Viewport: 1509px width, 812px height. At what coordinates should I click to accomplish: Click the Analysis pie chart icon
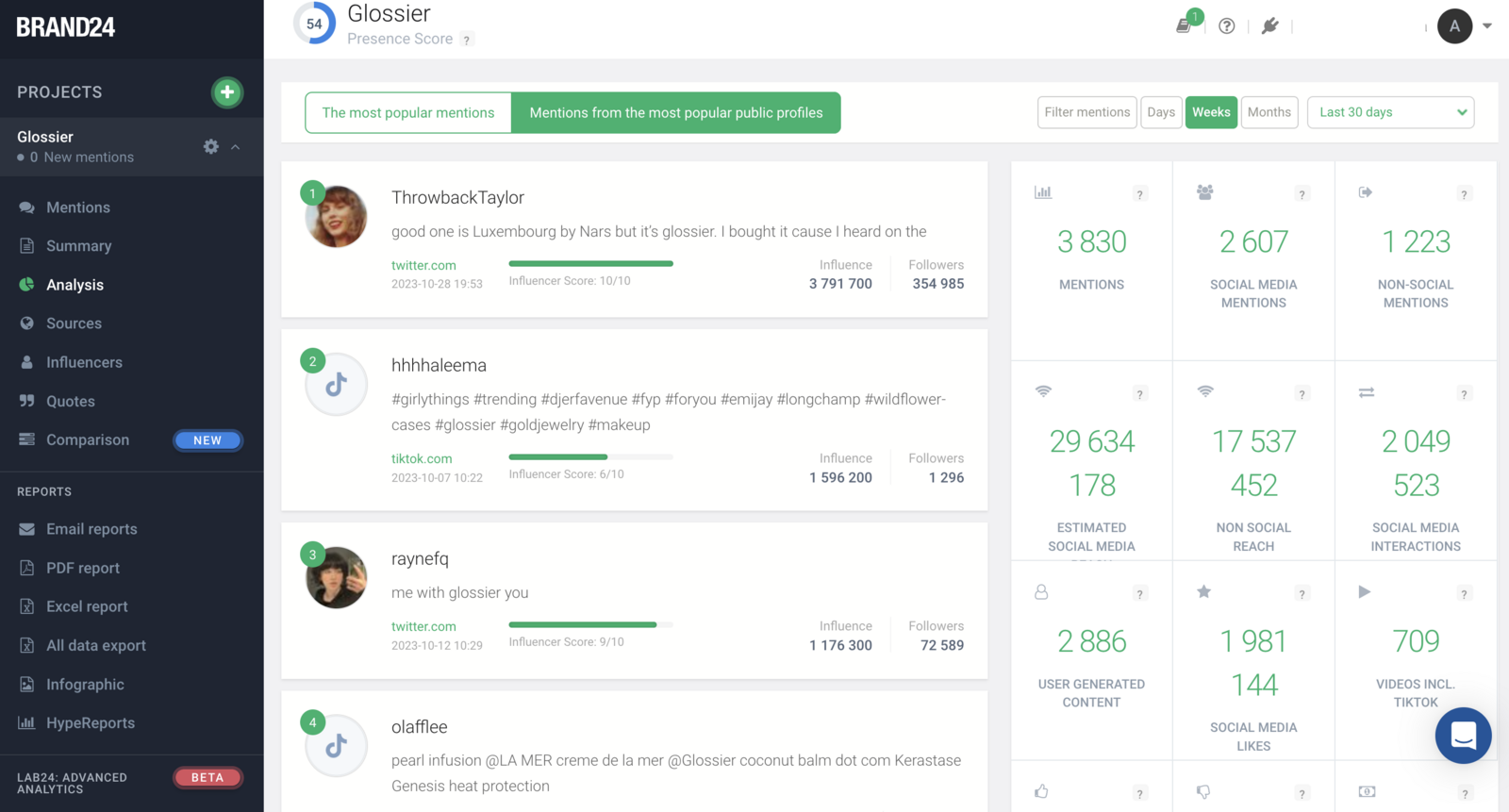[26, 285]
